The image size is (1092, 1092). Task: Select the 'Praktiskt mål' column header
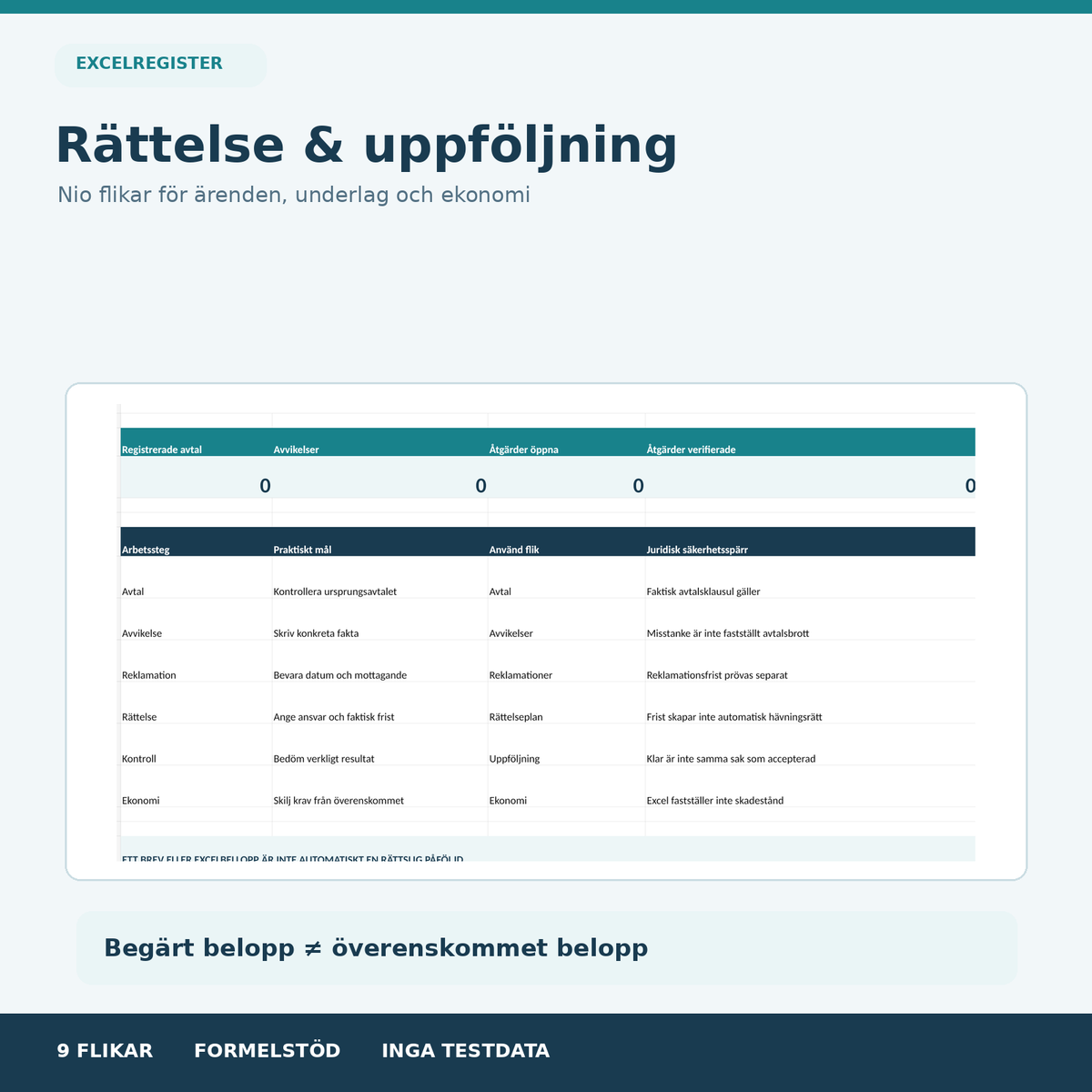[379, 541]
